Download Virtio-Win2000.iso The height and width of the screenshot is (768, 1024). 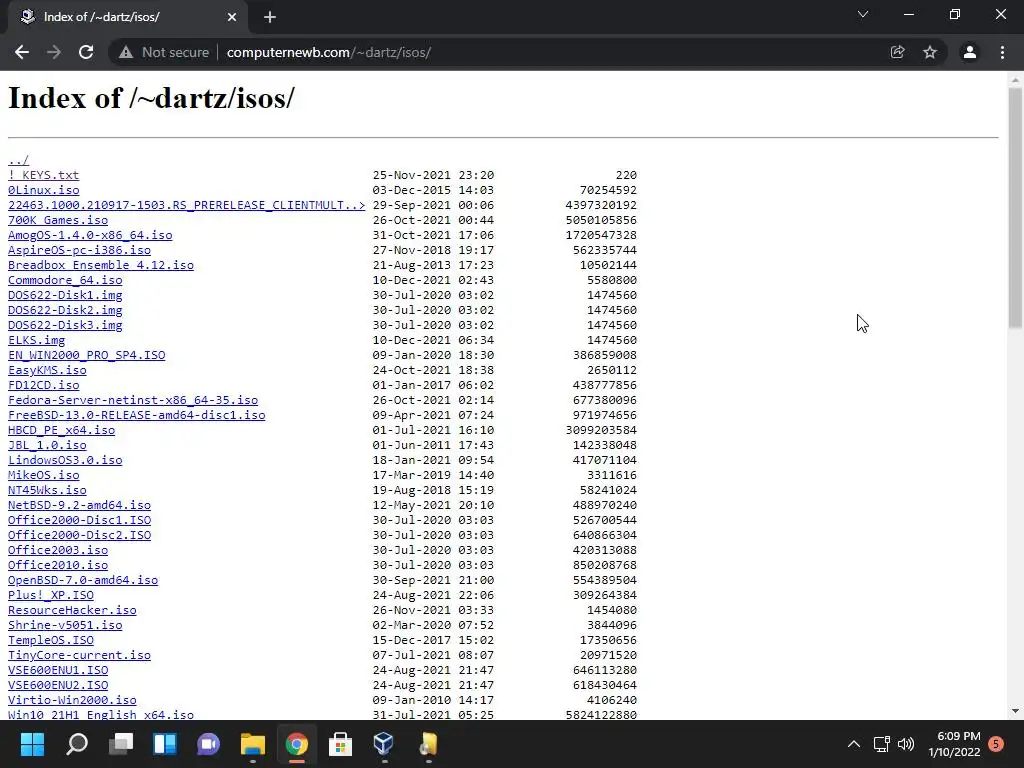[72, 701]
